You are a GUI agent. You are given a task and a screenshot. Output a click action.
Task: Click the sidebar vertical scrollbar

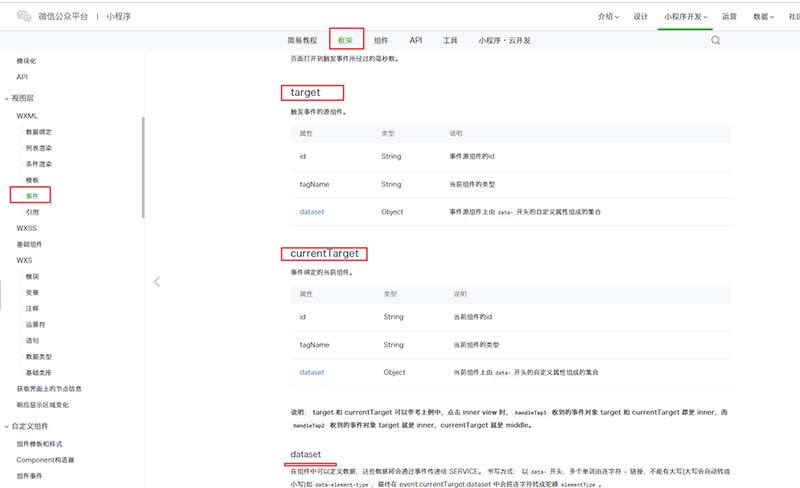[143, 165]
